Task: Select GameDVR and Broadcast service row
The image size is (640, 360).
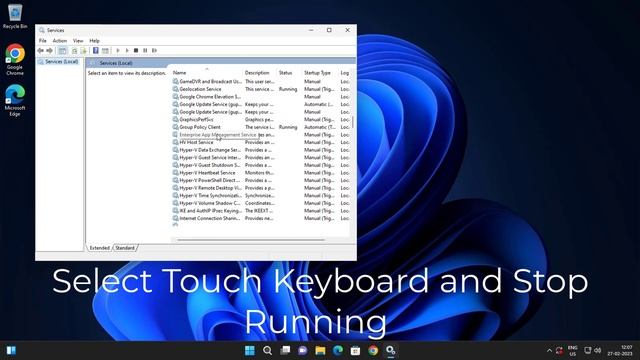Action: [x=260, y=82]
